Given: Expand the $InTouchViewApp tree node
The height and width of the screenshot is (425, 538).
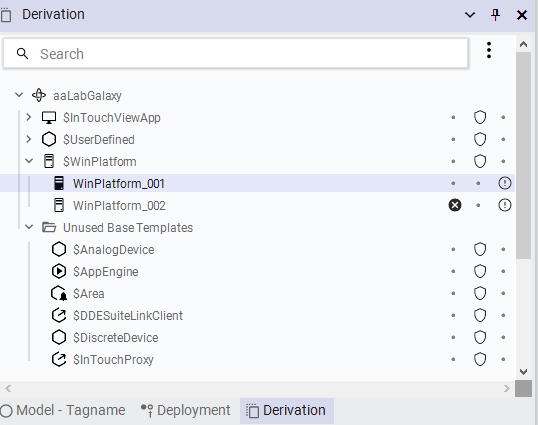Looking at the screenshot, I should [x=29, y=118].
